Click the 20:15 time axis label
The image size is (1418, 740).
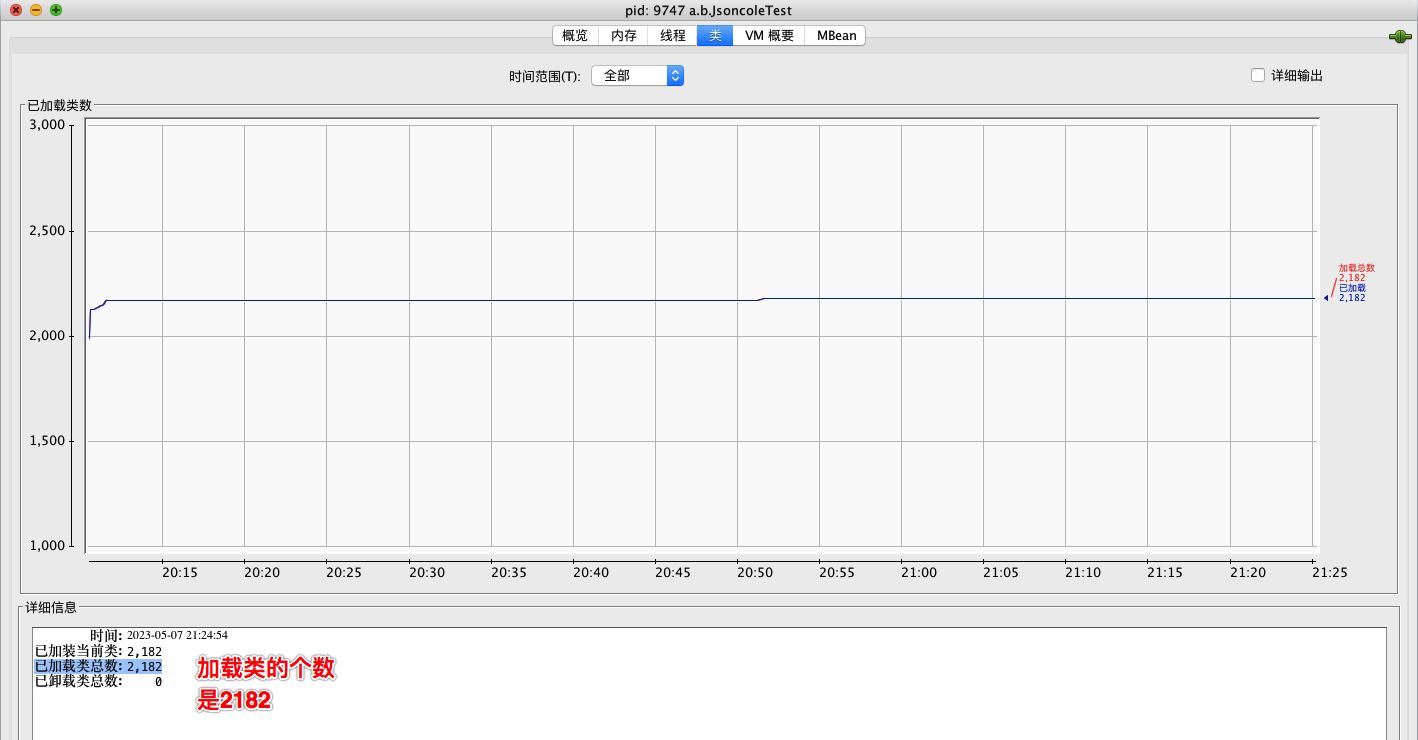[x=180, y=573]
